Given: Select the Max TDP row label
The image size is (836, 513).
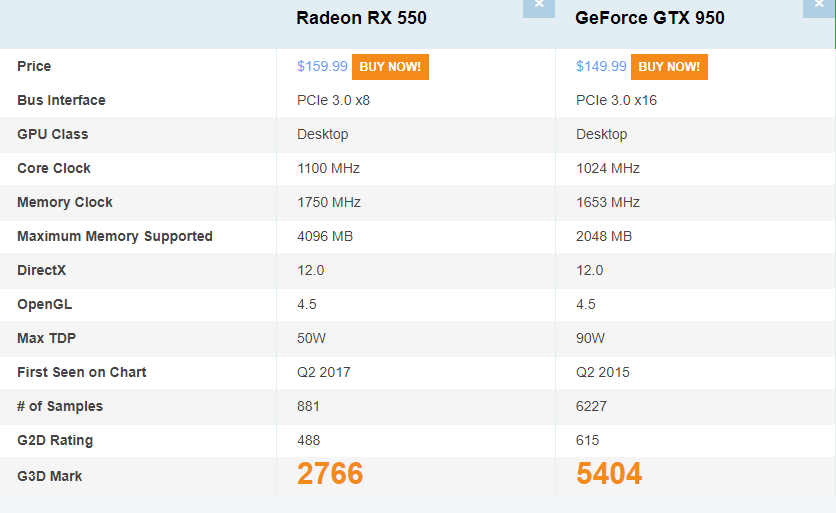Looking at the screenshot, I should pyautogui.click(x=46, y=338).
